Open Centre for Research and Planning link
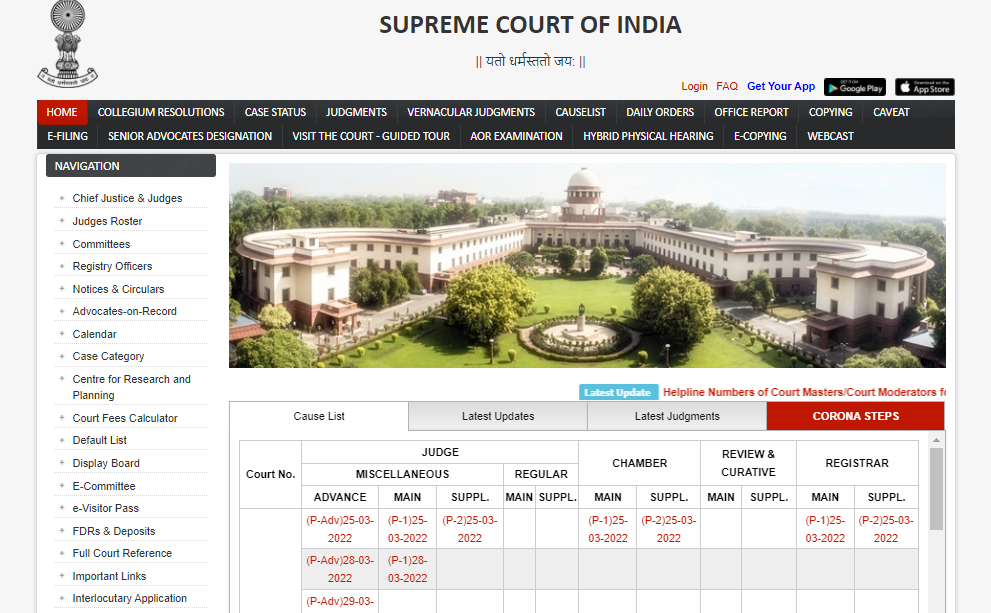The image size is (991, 613). pos(131,387)
